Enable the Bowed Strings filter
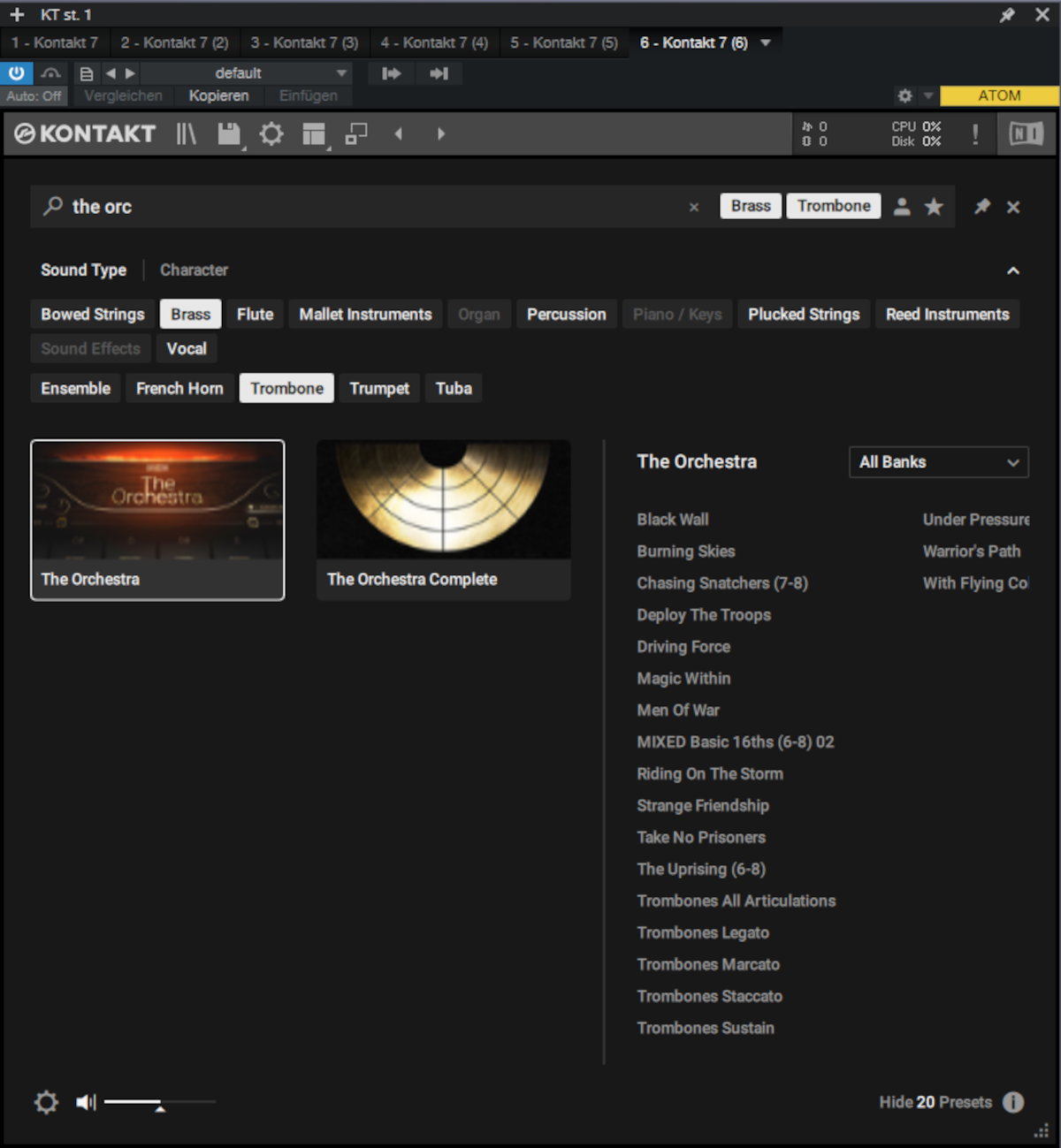This screenshot has height=1148, width=1061. pos(93,314)
